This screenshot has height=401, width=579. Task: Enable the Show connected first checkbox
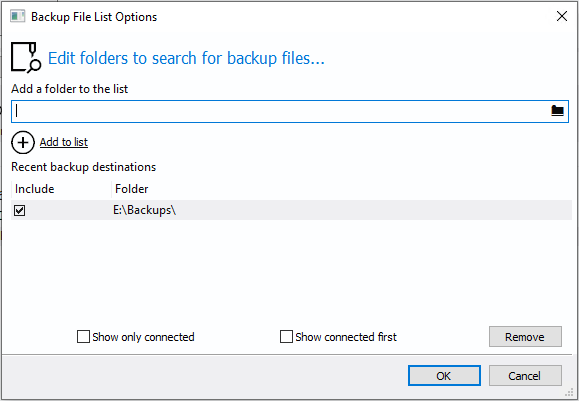286,337
